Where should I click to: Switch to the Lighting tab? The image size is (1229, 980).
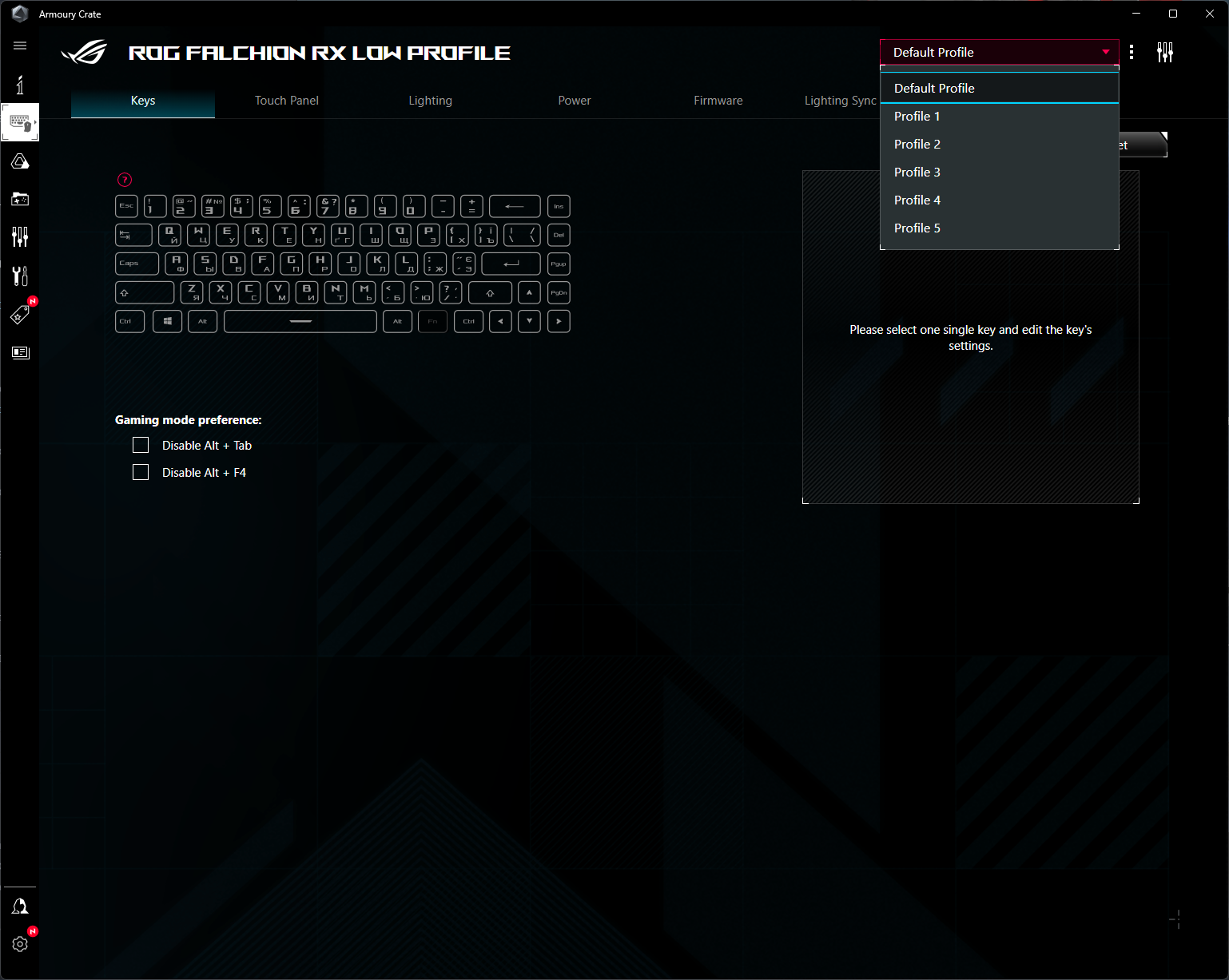tap(431, 101)
